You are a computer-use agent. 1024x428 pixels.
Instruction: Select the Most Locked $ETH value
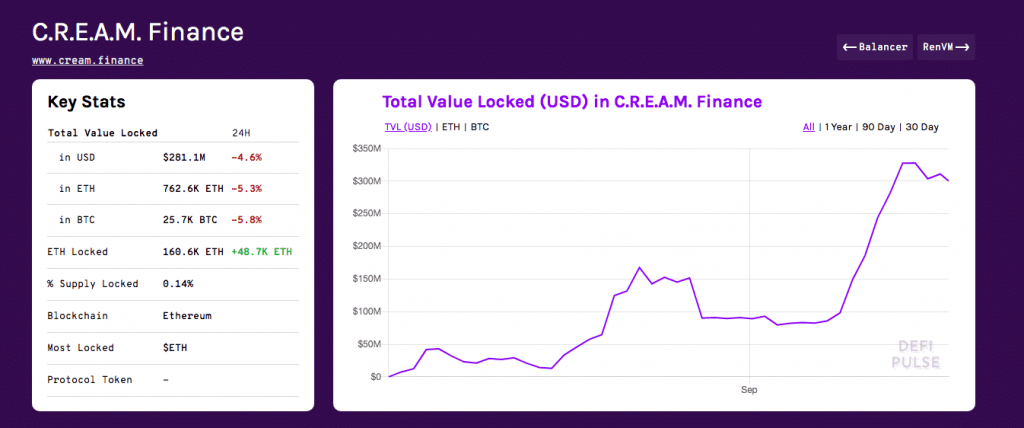coord(175,347)
